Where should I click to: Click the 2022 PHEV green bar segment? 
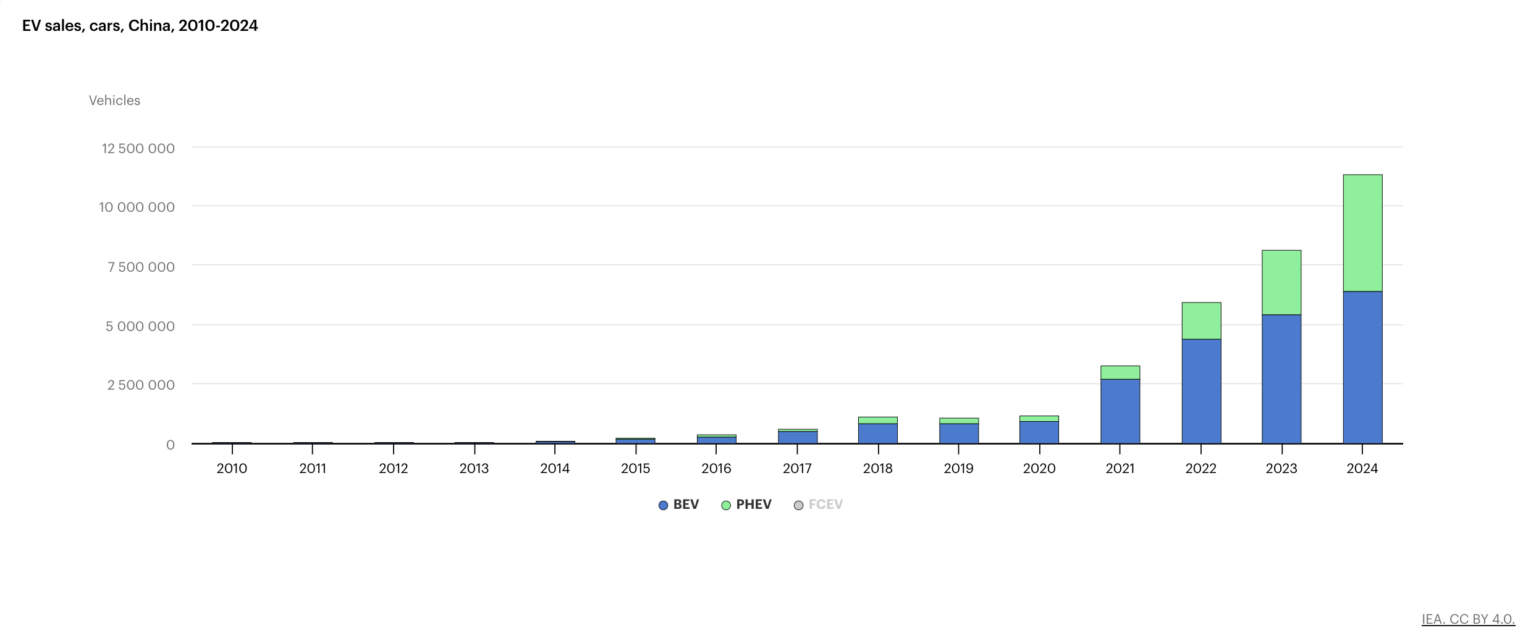point(1201,320)
